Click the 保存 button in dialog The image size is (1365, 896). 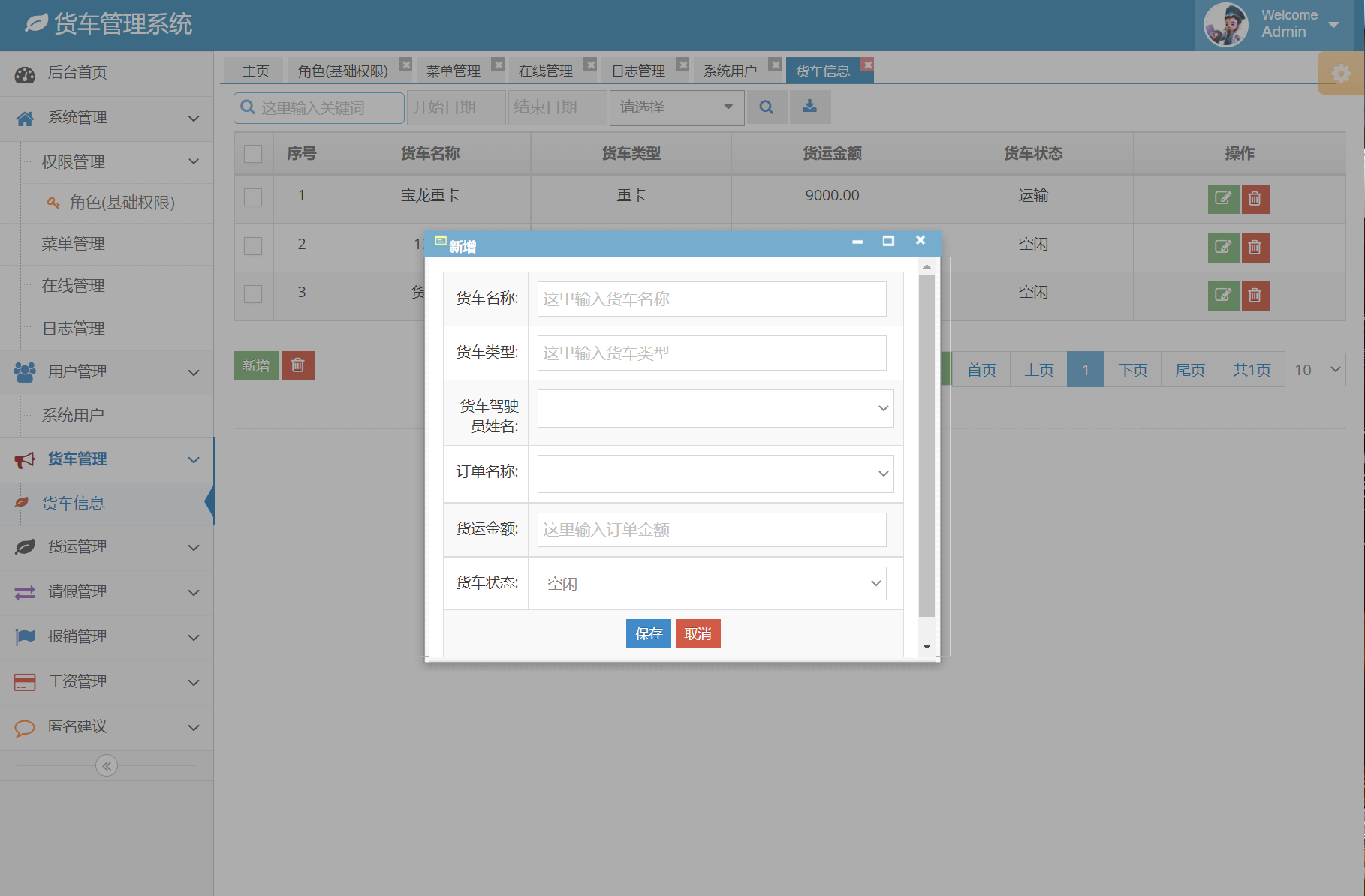point(647,633)
